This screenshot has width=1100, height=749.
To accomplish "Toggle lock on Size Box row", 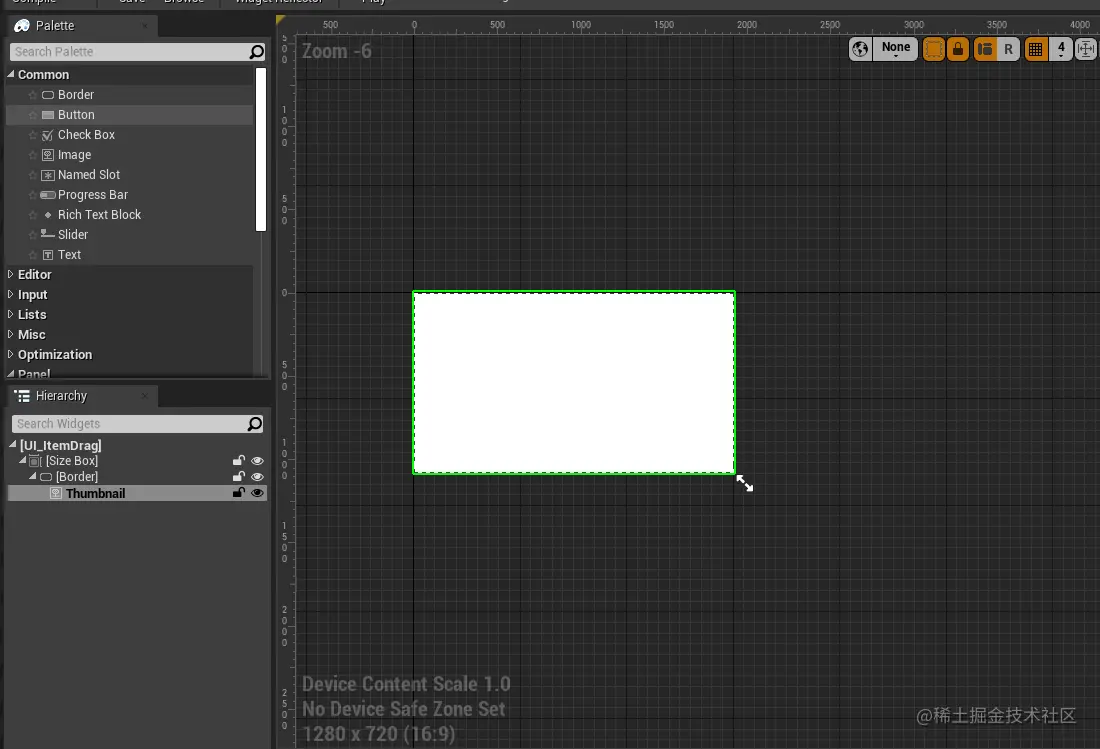I will [239, 461].
